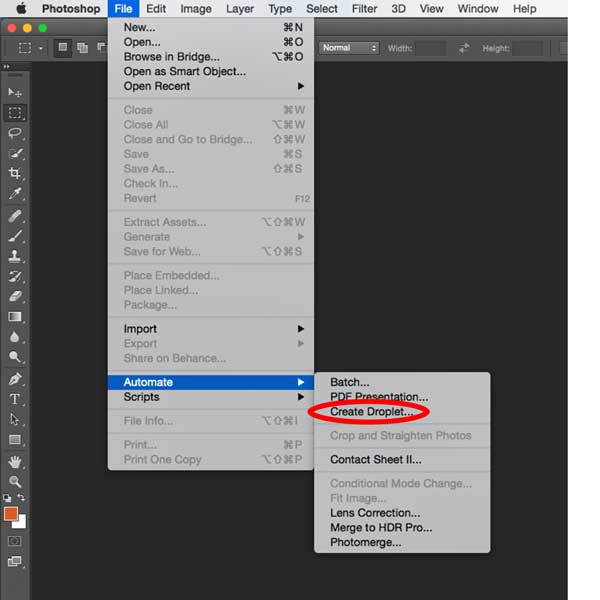Select the Path Selection tool
The height and width of the screenshot is (600, 600).
click(x=15, y=419)
